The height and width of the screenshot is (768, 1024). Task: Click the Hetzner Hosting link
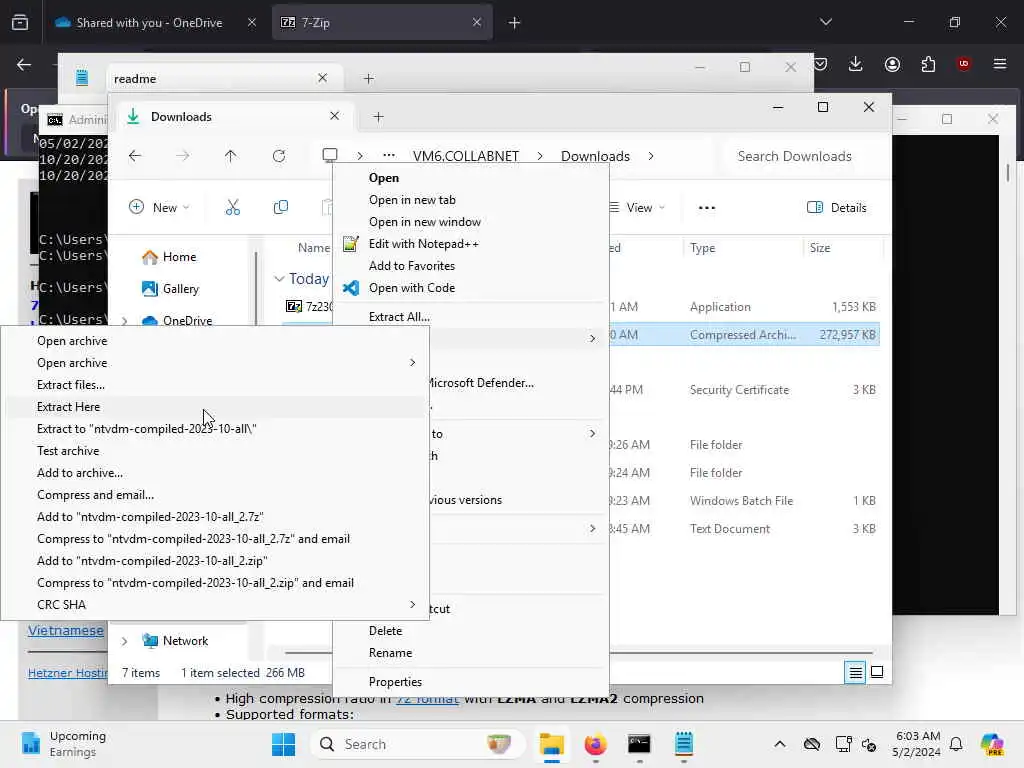point(68,673)
